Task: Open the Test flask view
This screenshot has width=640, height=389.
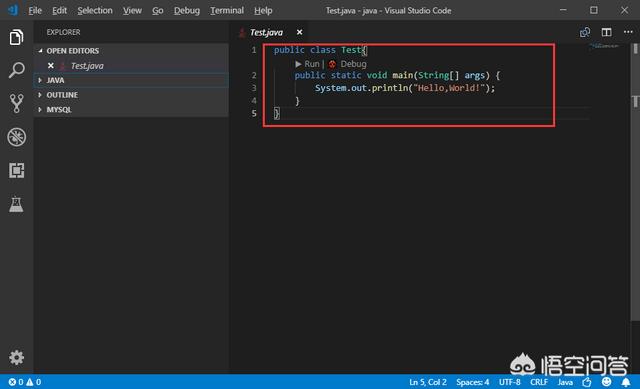Action: (16, 204)
